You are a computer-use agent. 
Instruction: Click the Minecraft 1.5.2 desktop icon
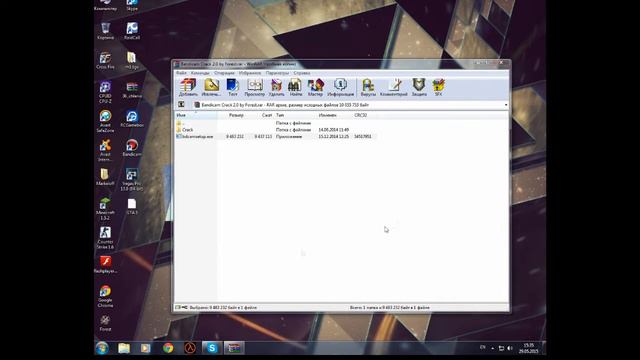(x=105, y=209)
